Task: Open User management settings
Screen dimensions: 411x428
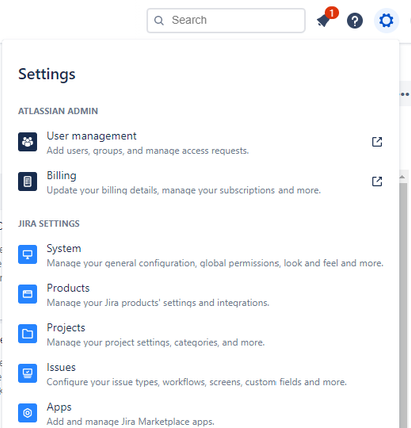Action: [x=200, y=143]
